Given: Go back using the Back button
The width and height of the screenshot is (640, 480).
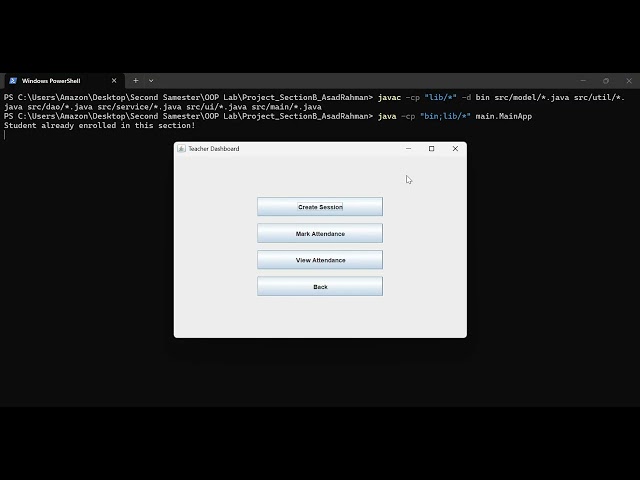Looking at the screenshot, I should coord(320,286).
